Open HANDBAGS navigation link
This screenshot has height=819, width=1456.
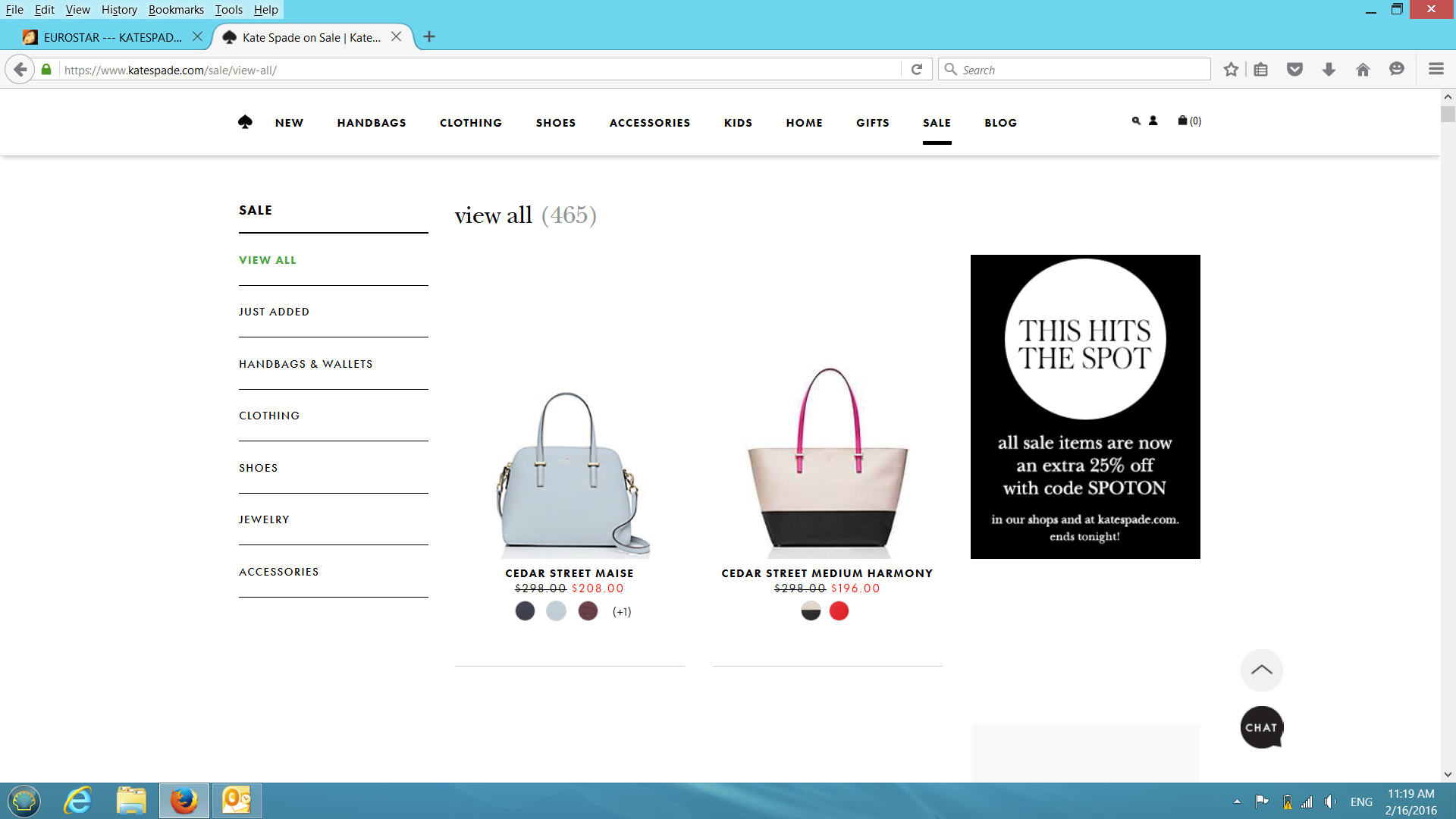(372, 123)
